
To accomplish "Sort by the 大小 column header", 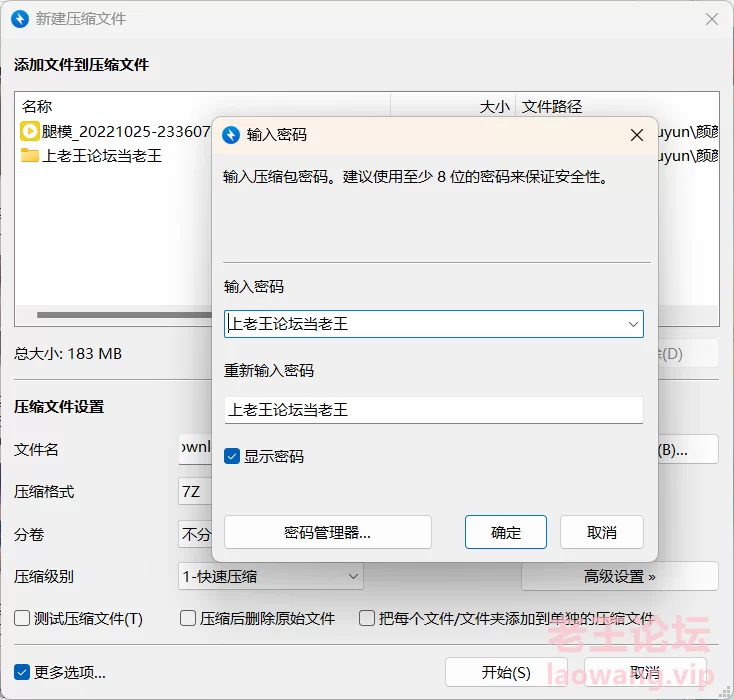I will [453, 106].
